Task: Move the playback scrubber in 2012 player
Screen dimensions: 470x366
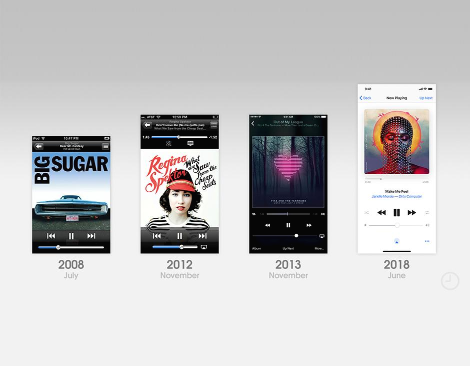Action: tap(179, 137)
